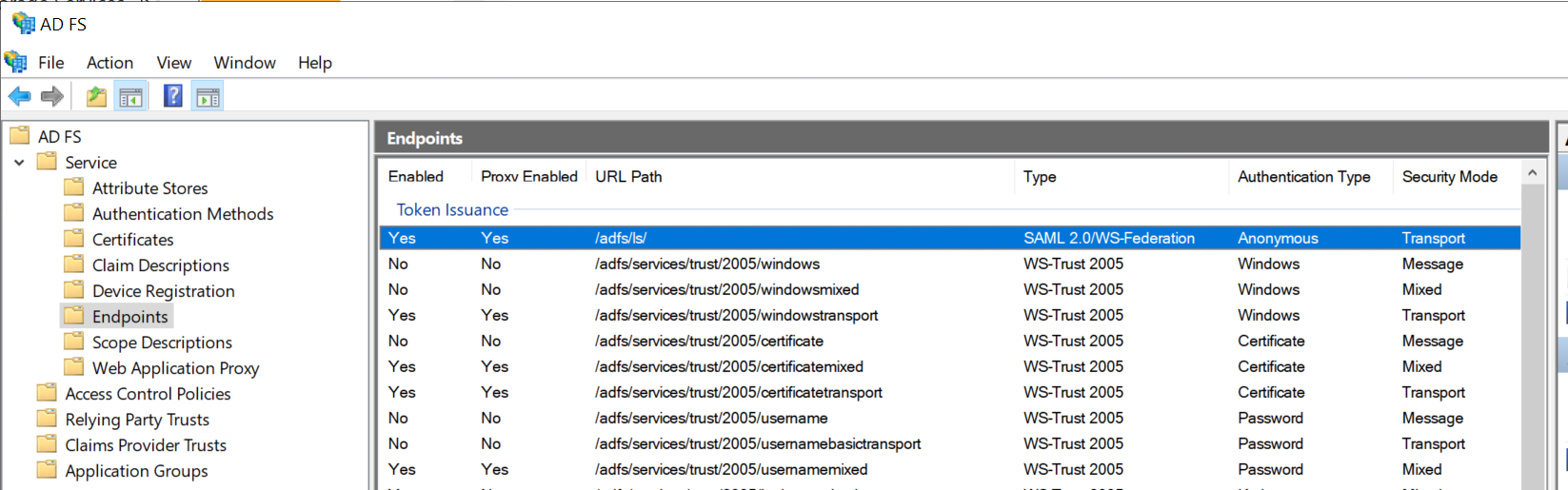Select the windowstransport endpoint URL
Image resolution: width=1568 pixels, height=490 pixels.
point(737,315)
